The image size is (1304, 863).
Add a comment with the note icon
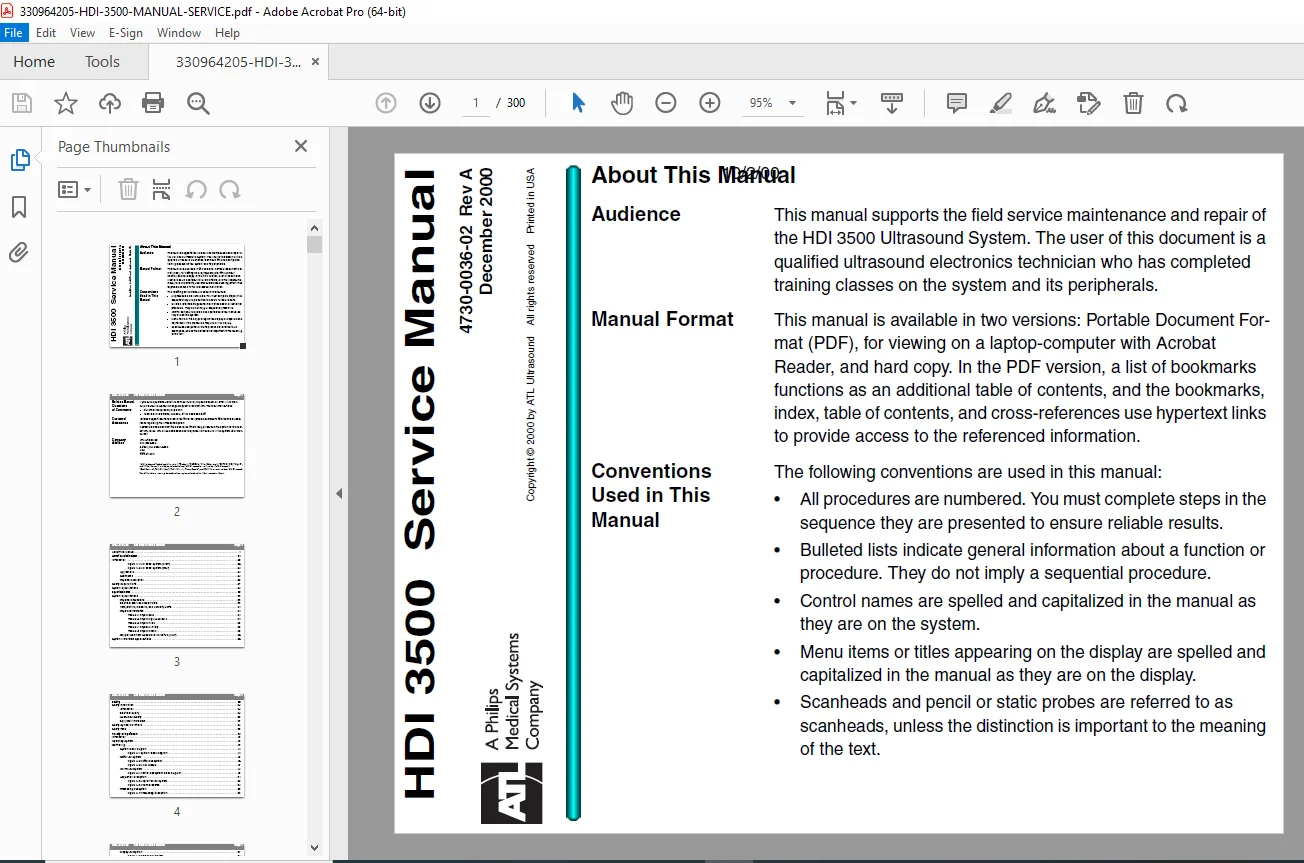957,103
